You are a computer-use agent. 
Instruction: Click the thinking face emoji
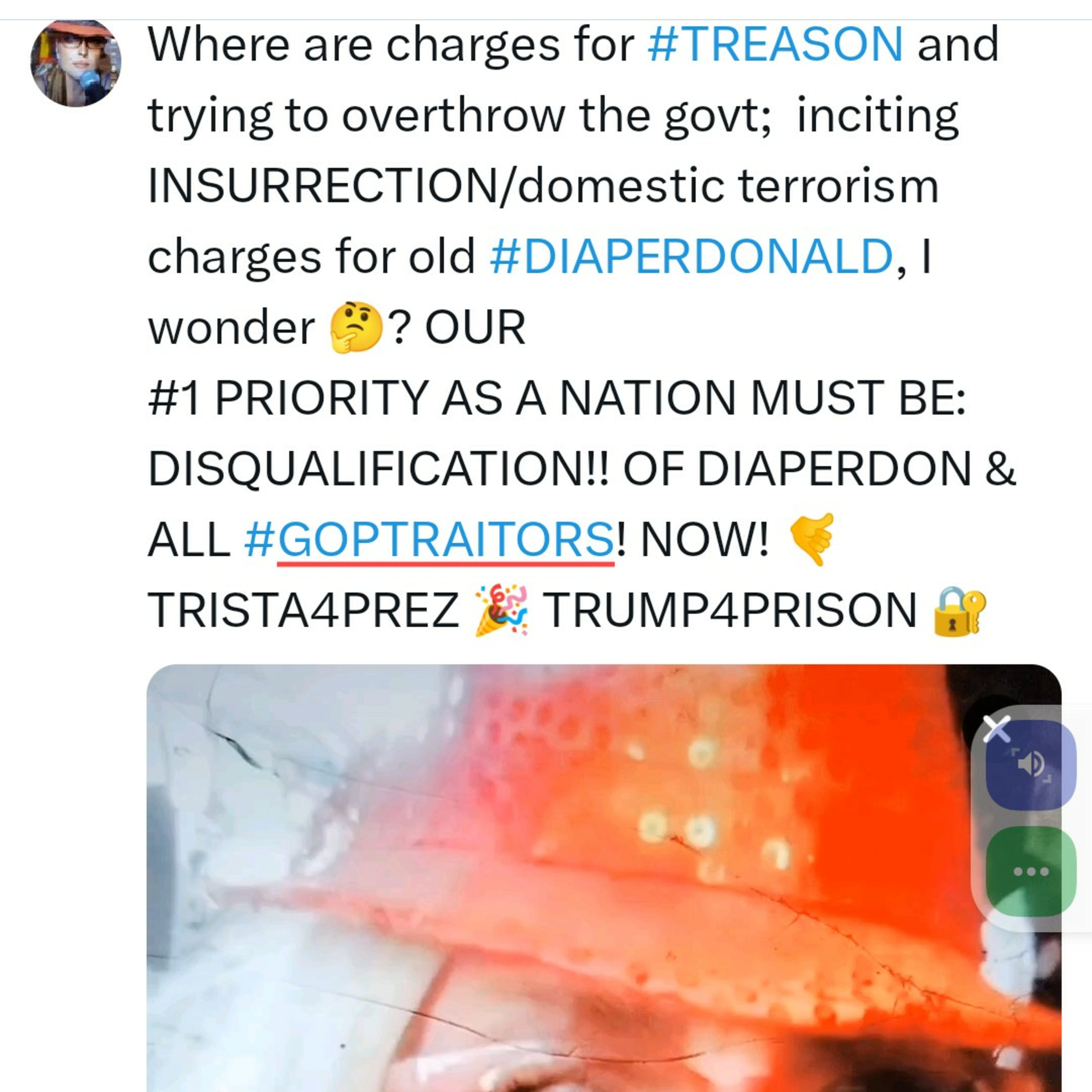(356, 327)
